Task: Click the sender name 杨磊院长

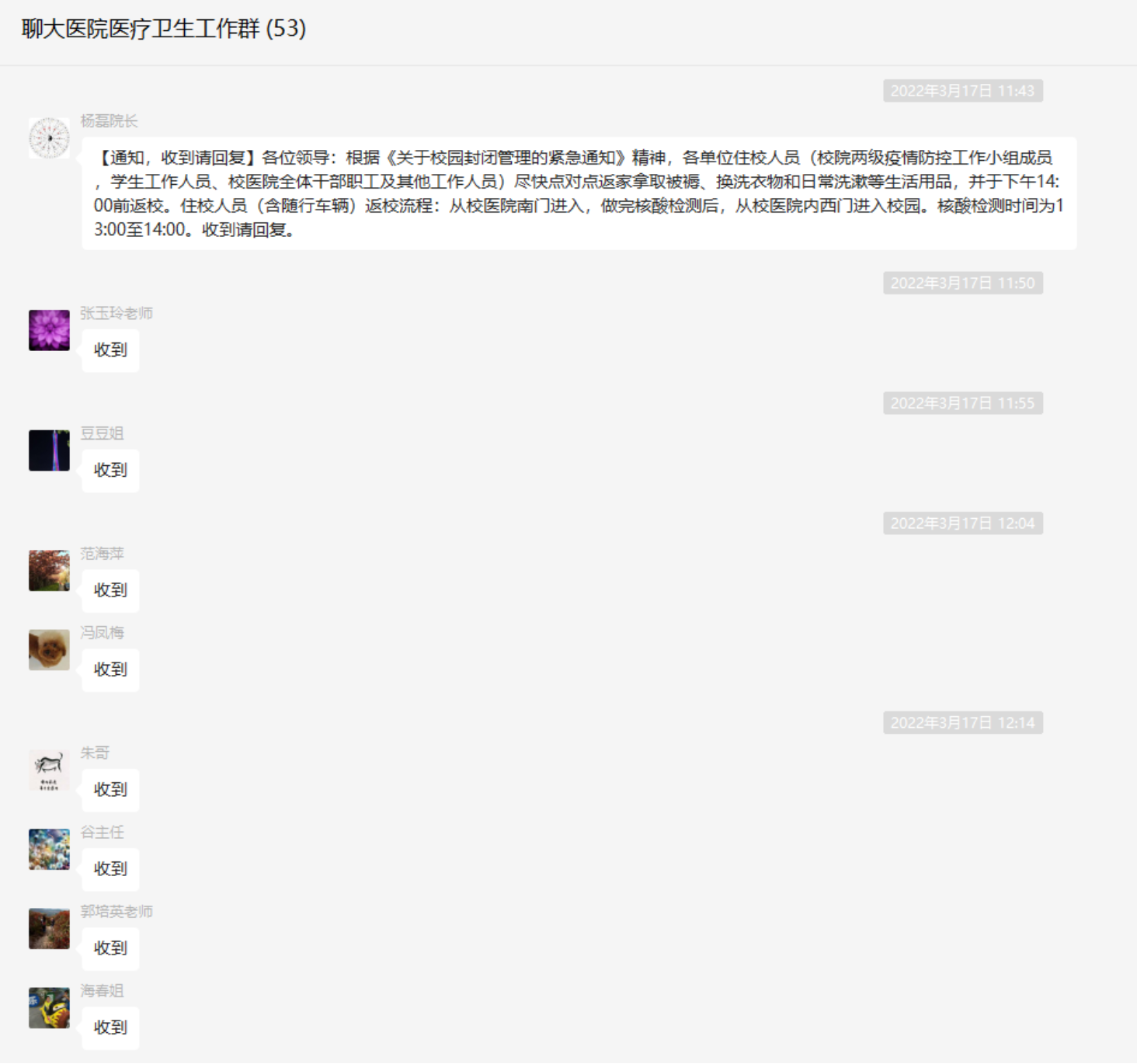Action: (x=109, y=121)
